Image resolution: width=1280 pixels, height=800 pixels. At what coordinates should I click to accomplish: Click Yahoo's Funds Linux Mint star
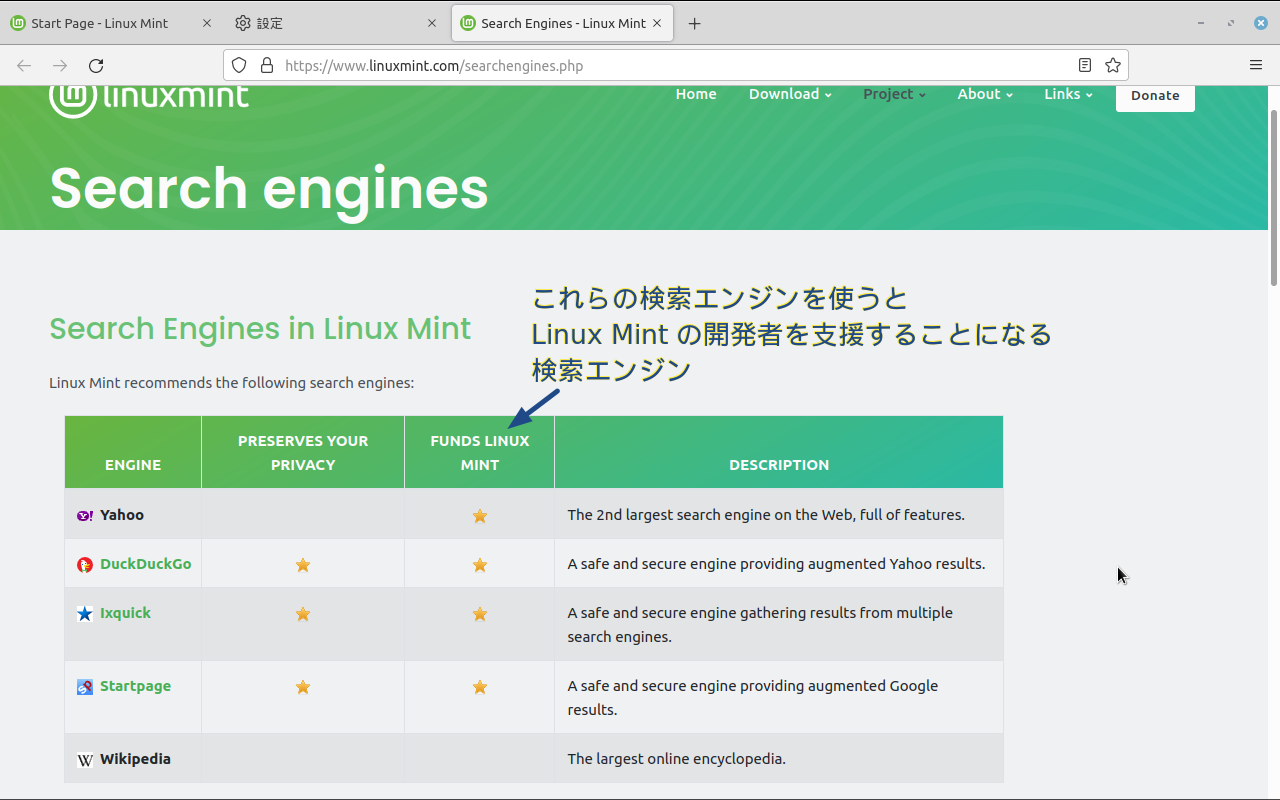click(x=480, y=516)
